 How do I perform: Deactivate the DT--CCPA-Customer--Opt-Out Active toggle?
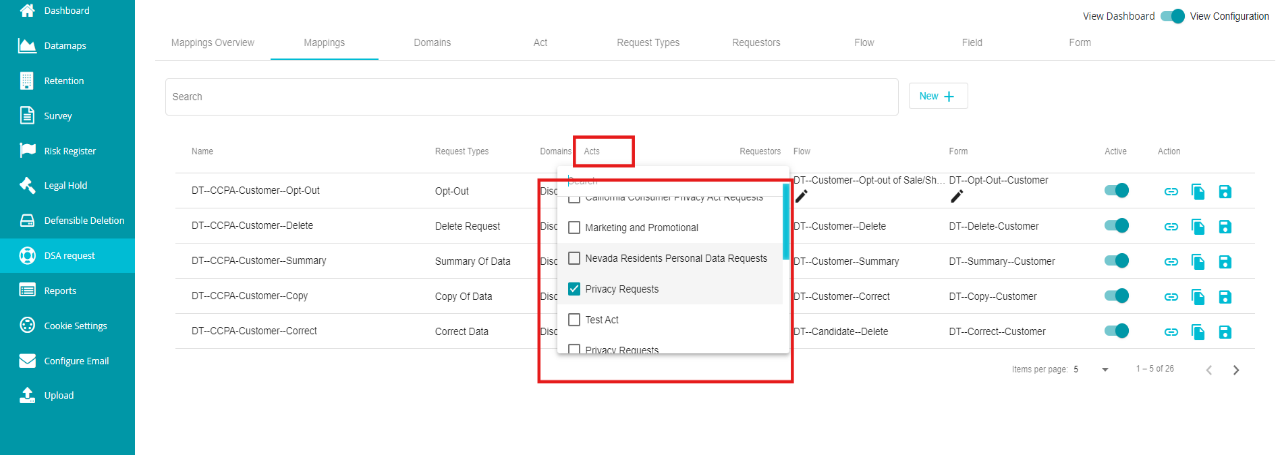1116,190
